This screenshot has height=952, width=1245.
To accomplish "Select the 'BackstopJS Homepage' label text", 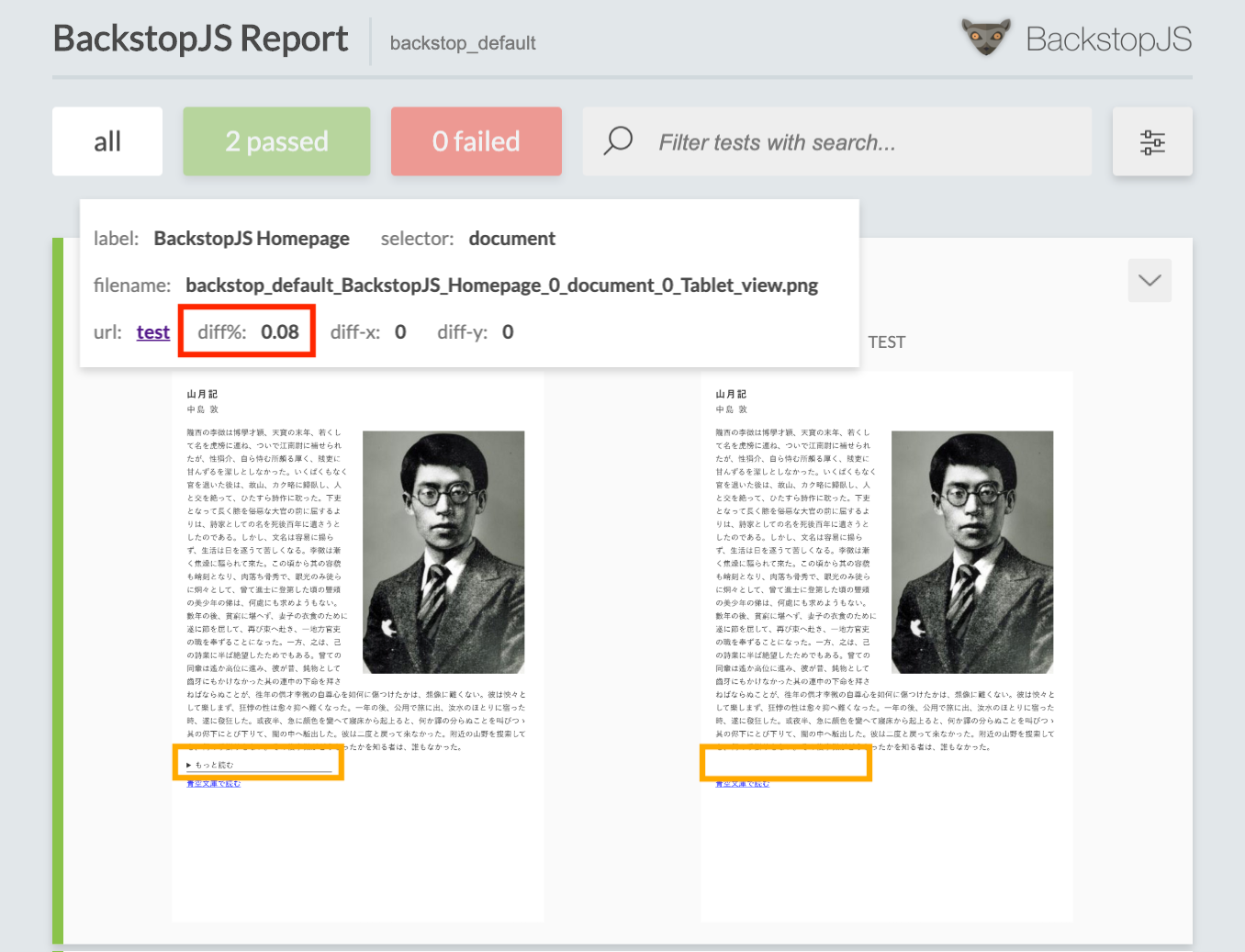I will click(x=251, y=238).
